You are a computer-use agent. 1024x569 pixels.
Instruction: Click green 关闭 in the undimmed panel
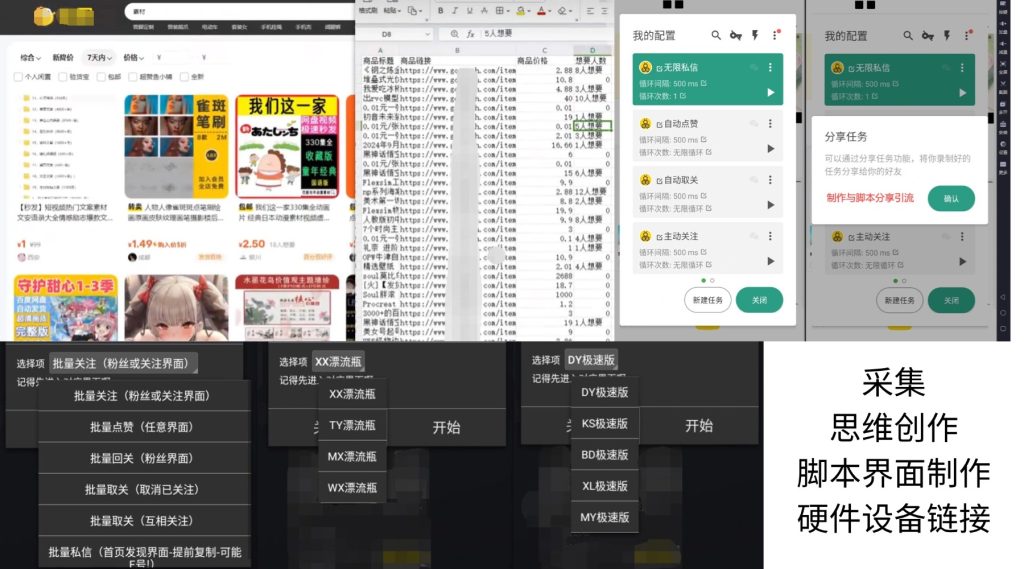click(x=759, y=300)
